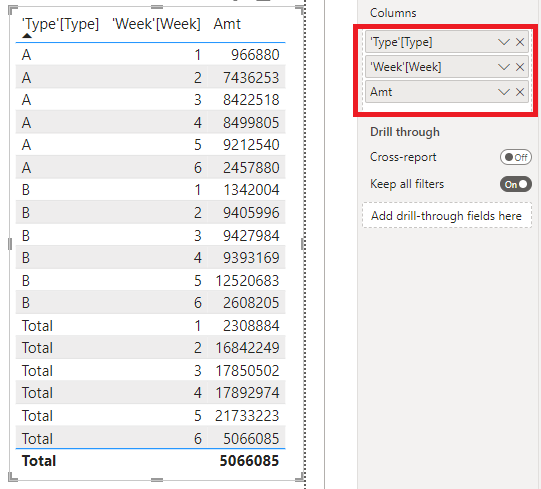Select the cell with value 9405996

(x=251, y=213)
